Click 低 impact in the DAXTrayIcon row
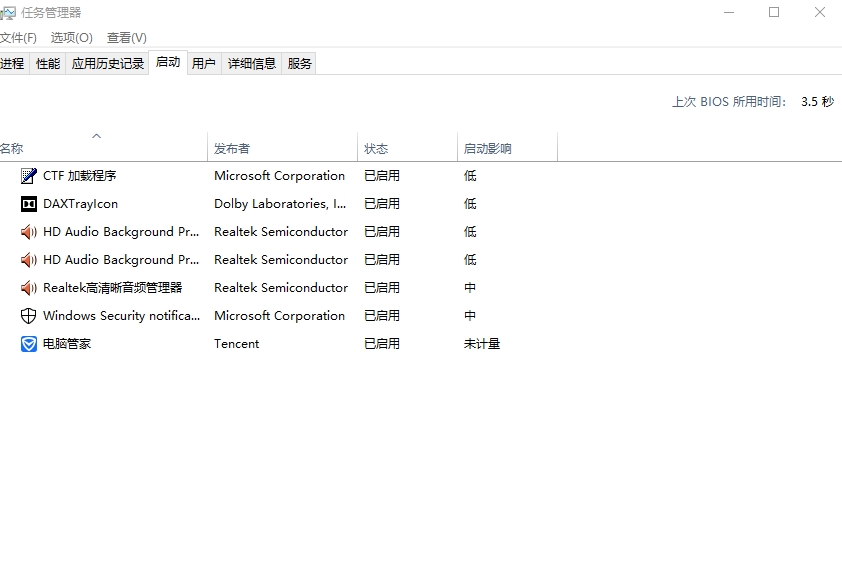 (470, 203)
